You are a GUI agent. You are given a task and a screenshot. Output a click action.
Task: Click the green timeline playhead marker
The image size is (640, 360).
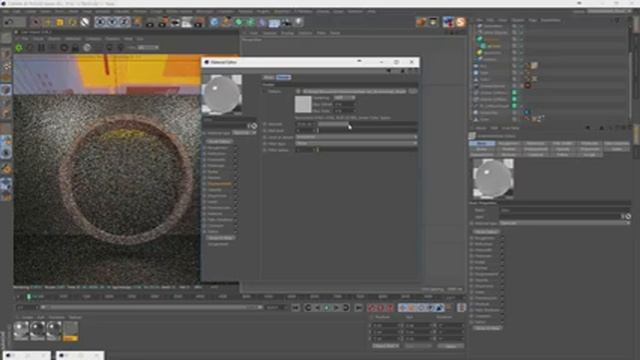click(29, 297)
